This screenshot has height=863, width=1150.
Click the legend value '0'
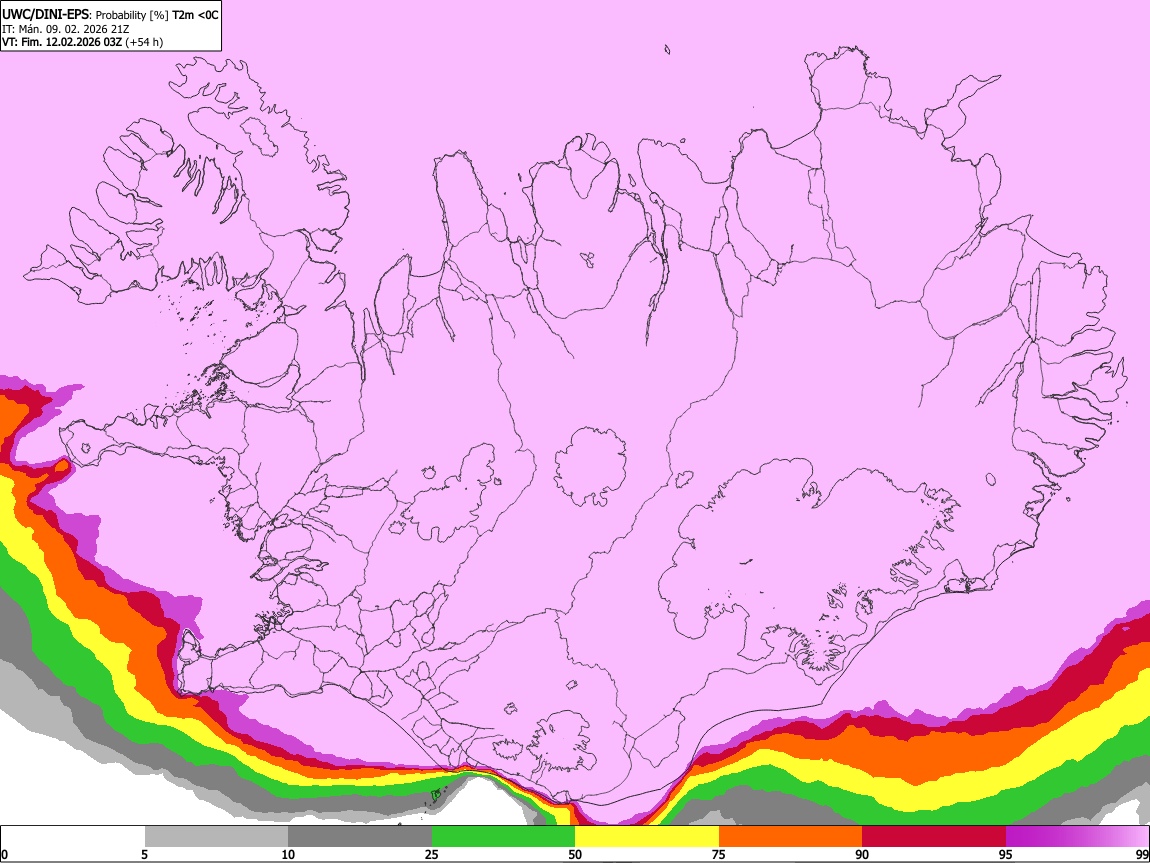[4, 855]
